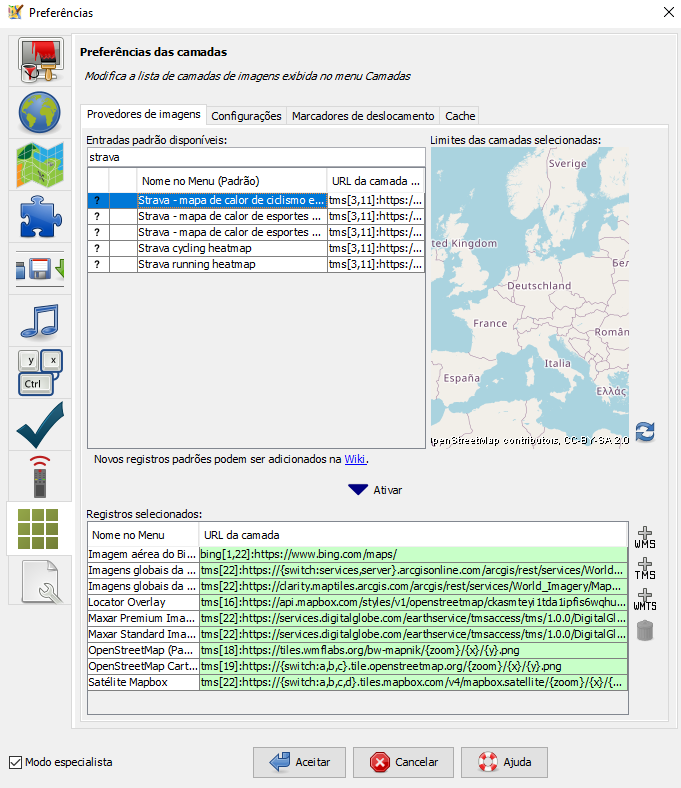Viewport: 681px width, 788px height.
Task: Click tiles.wmflabs.org bw-mapnik URL cell
Action: tap(414, 650)
